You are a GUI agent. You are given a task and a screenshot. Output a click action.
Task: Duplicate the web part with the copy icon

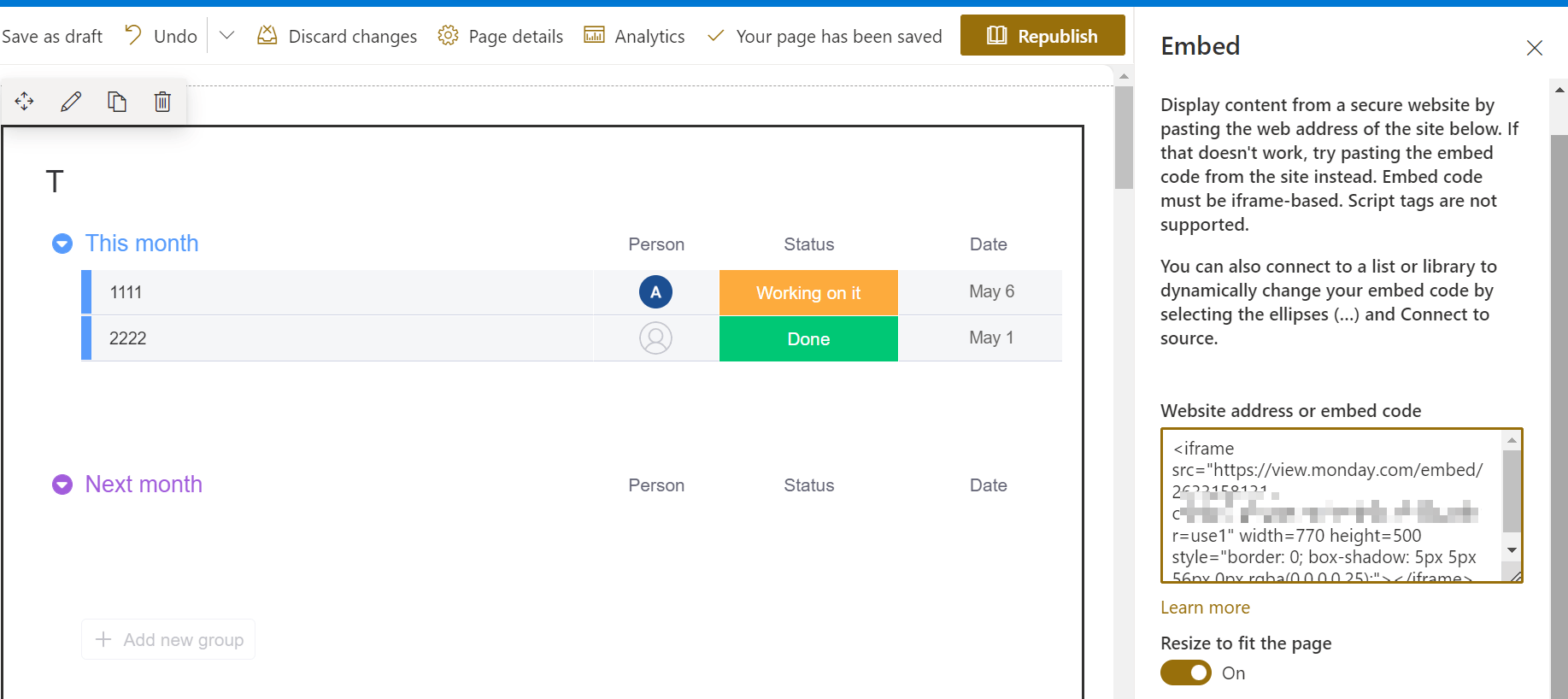[x=117, y=102]
